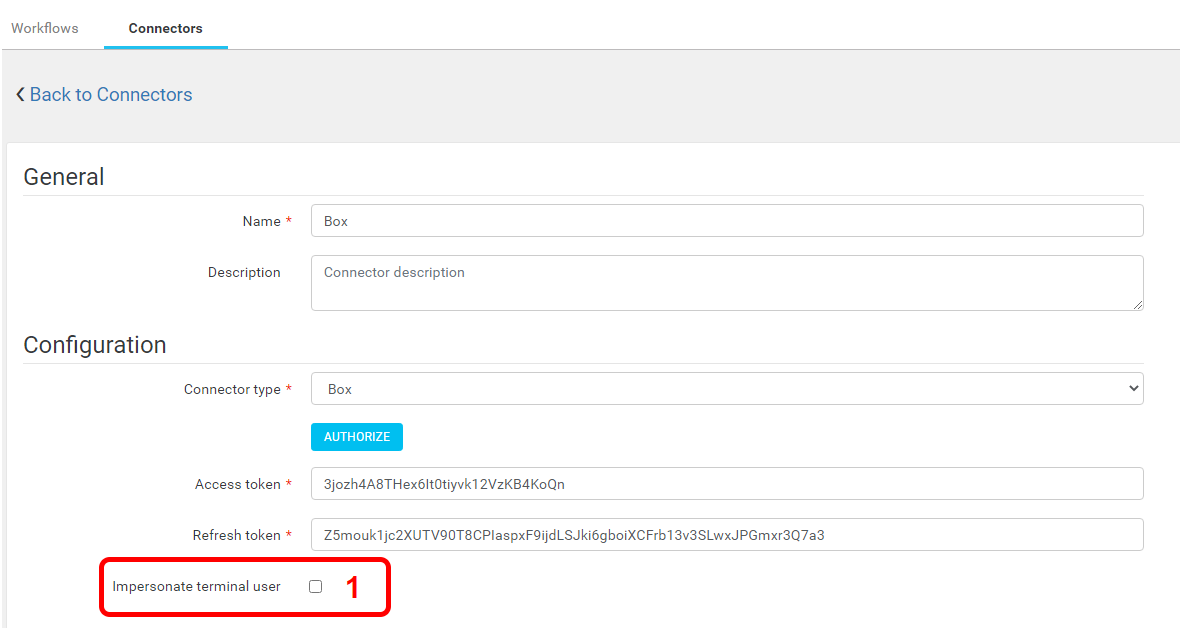Click the back chevron arrow icon
The height and width of the screenshot is (628, 1182).
[x=20, y=94]
